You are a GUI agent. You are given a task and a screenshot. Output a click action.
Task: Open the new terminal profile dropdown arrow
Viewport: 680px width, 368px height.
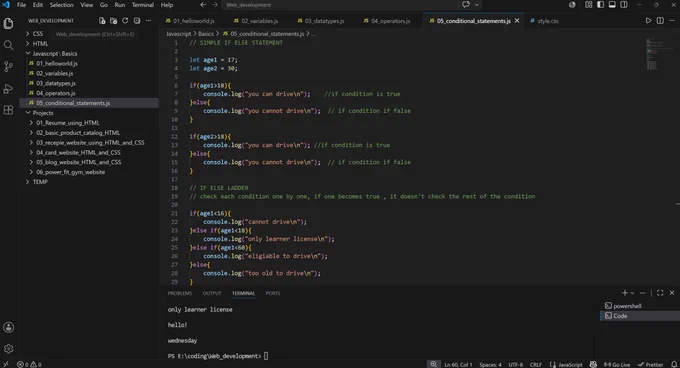click(632, 293)
